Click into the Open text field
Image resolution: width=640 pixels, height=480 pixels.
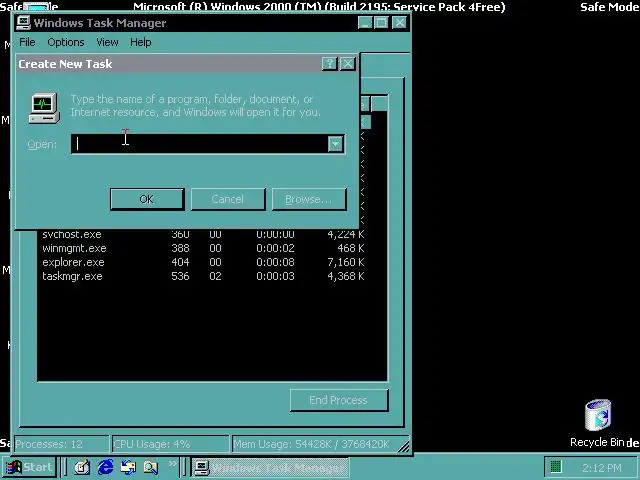[x=200, y=144]
